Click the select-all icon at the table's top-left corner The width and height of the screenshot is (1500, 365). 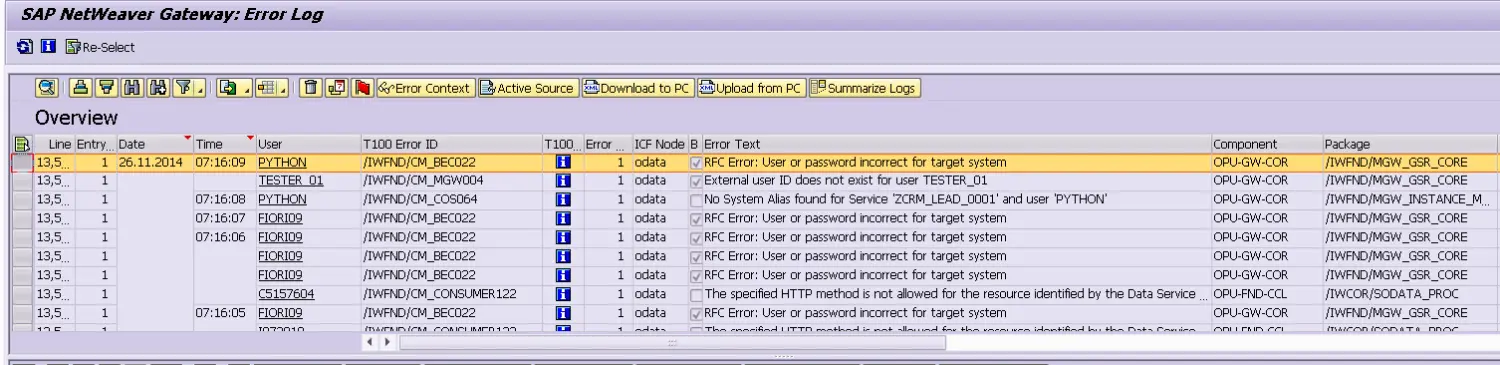(22, 144)
